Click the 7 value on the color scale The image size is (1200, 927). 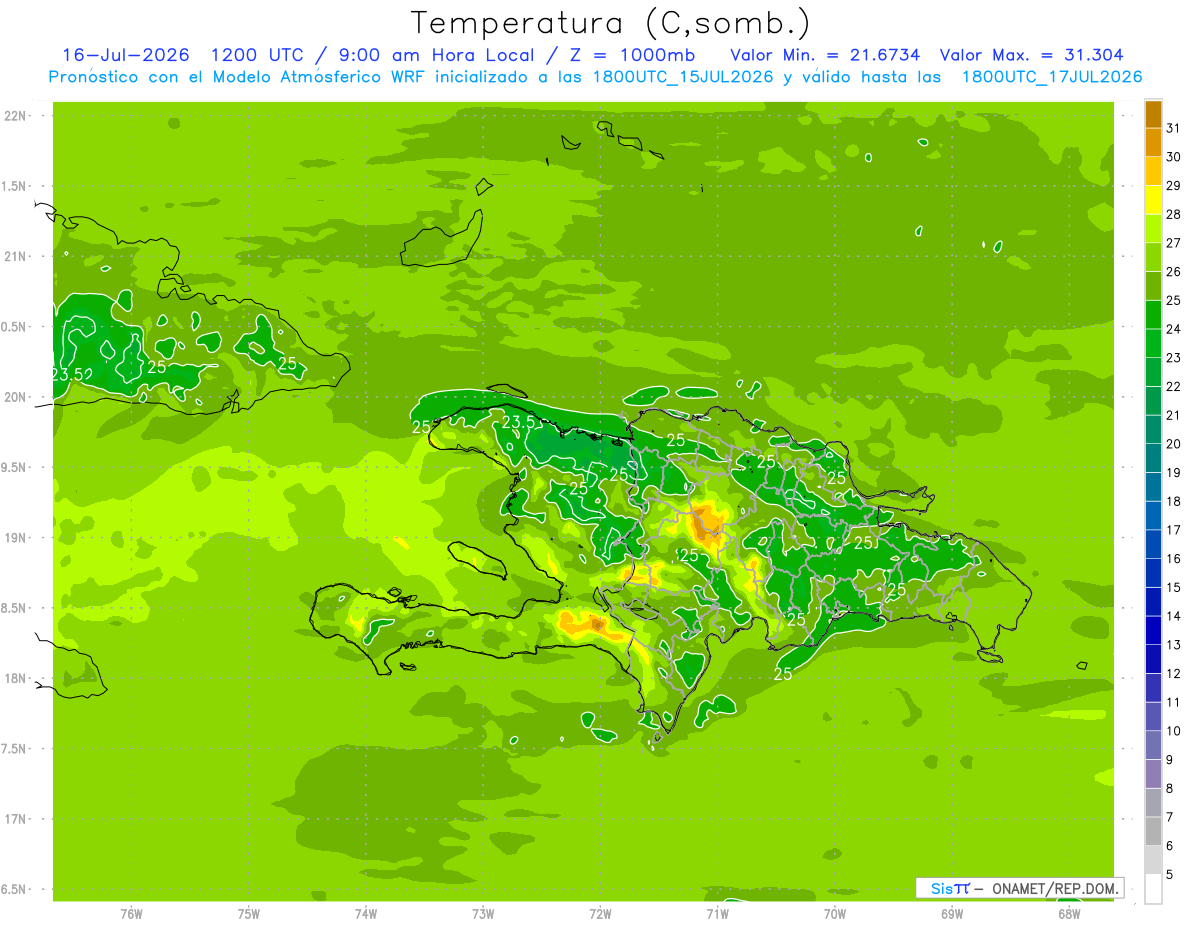point(1169,818)
